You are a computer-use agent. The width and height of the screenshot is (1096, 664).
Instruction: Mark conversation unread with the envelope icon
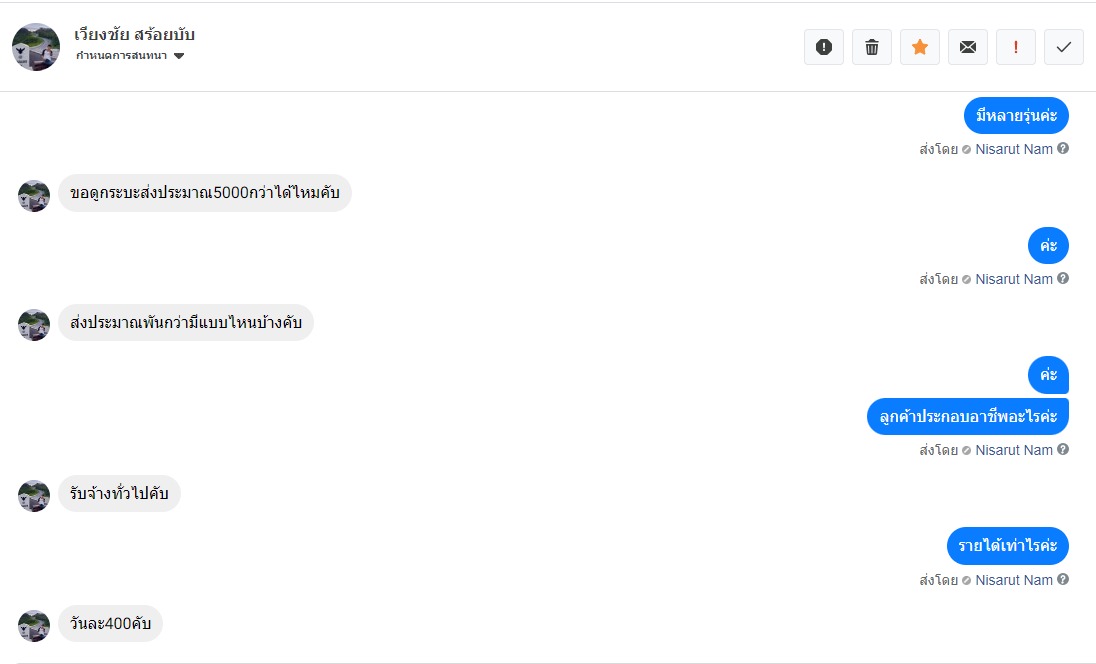click(x=968, y=47)
